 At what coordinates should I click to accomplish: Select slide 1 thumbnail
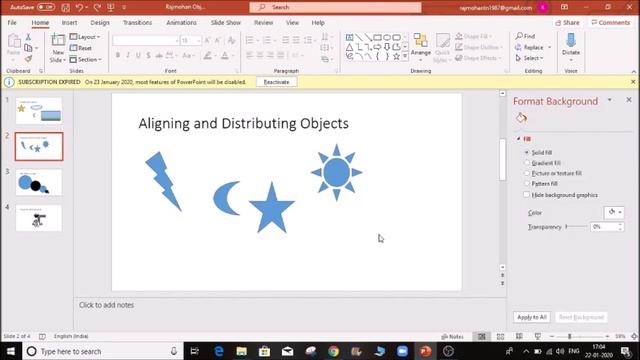click(39, 110)
